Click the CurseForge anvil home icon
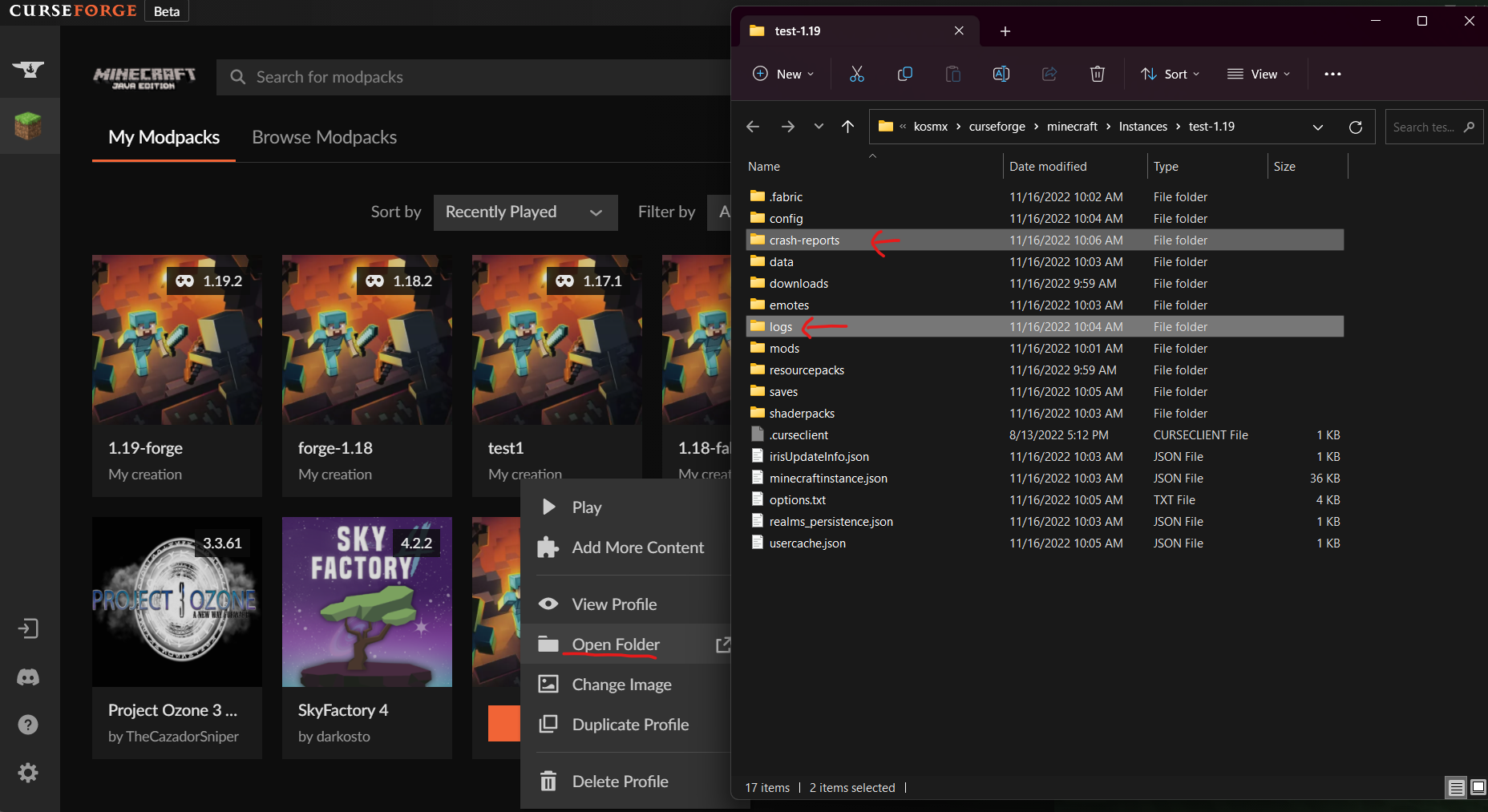This screenshot has width=1488, height=812. coord(29,70)
